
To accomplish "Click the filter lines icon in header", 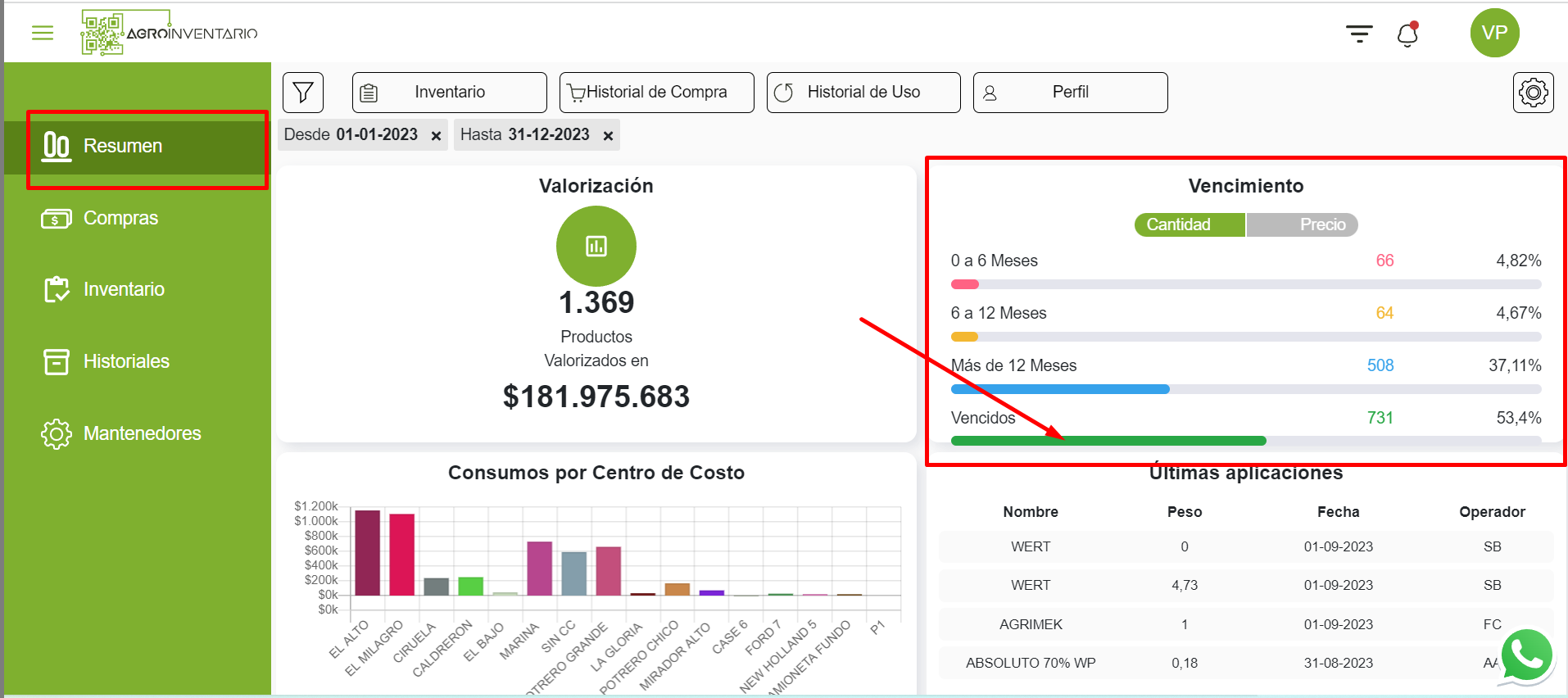I will tap(1359, 34).
